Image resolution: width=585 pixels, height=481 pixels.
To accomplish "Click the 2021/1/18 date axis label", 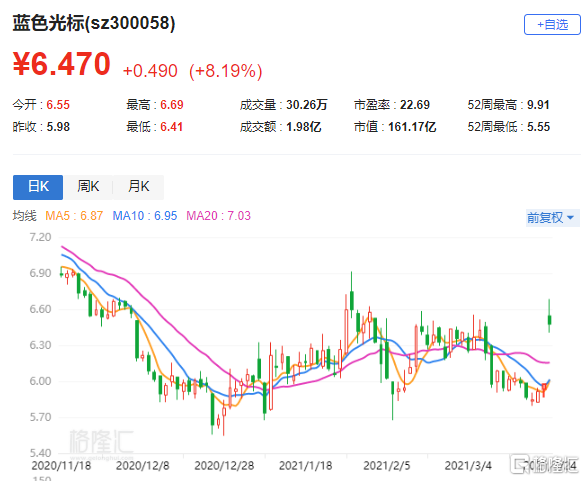I will (x=306, y=466).
